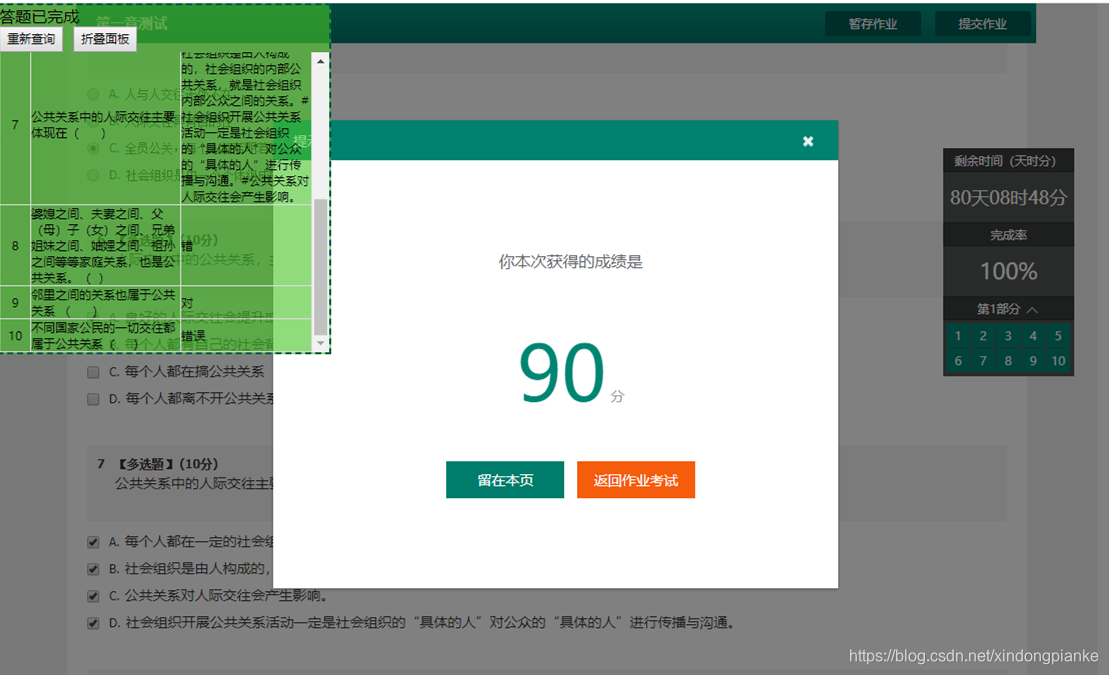Jump to question 8 in navigator
This screenshot has height=675, width=1109.
[1008, 361]
